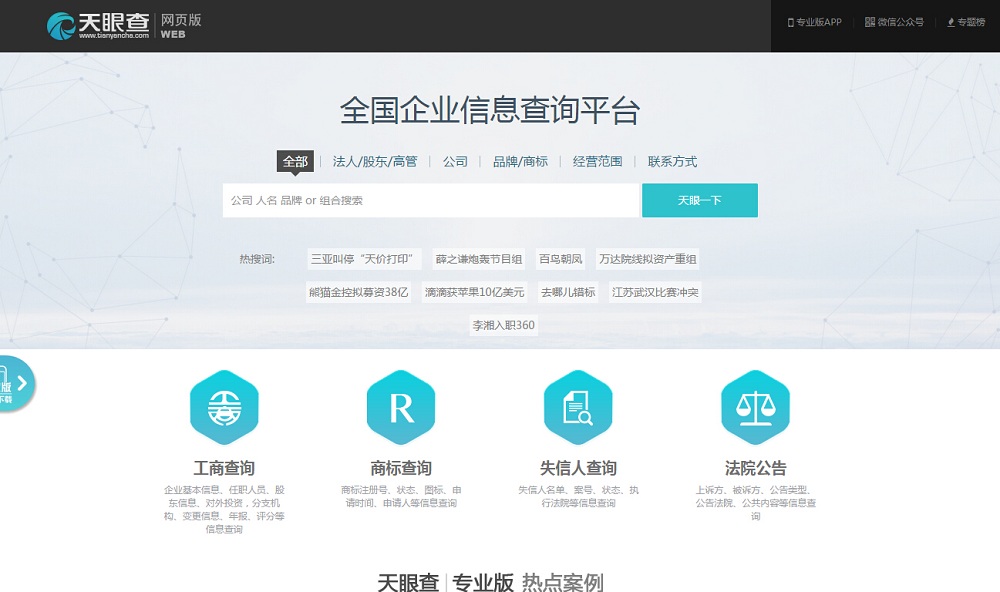Open the 法院公告 heading
Viewport: 1000px width, 592px height.
click(x=755, y=468)
